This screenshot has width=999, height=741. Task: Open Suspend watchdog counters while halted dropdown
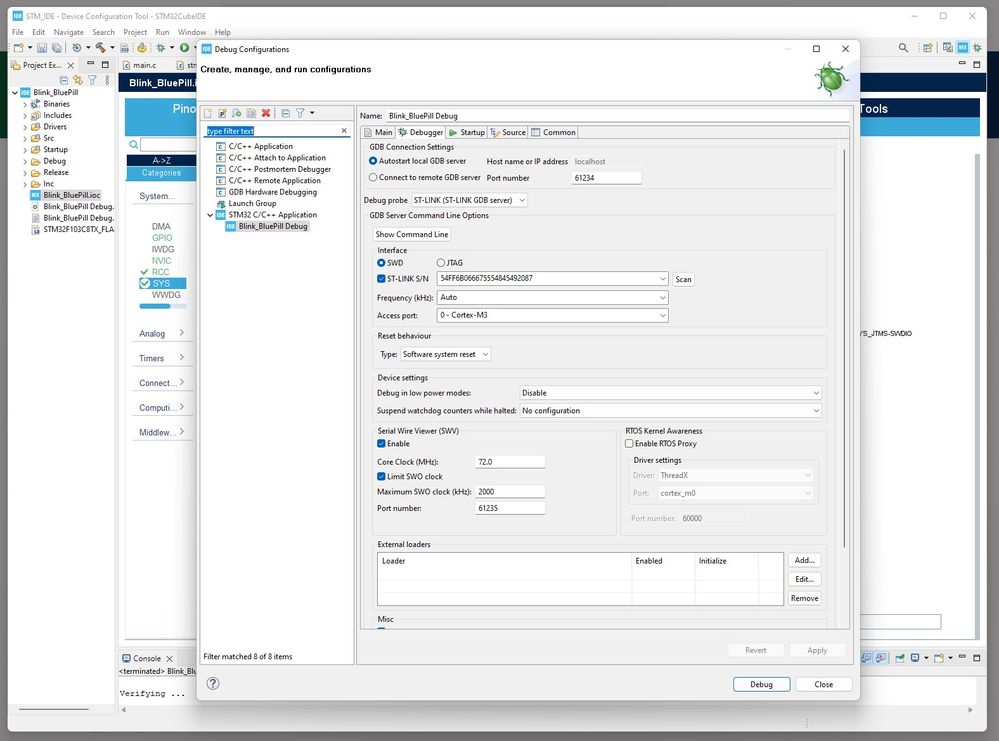(670, 411)
